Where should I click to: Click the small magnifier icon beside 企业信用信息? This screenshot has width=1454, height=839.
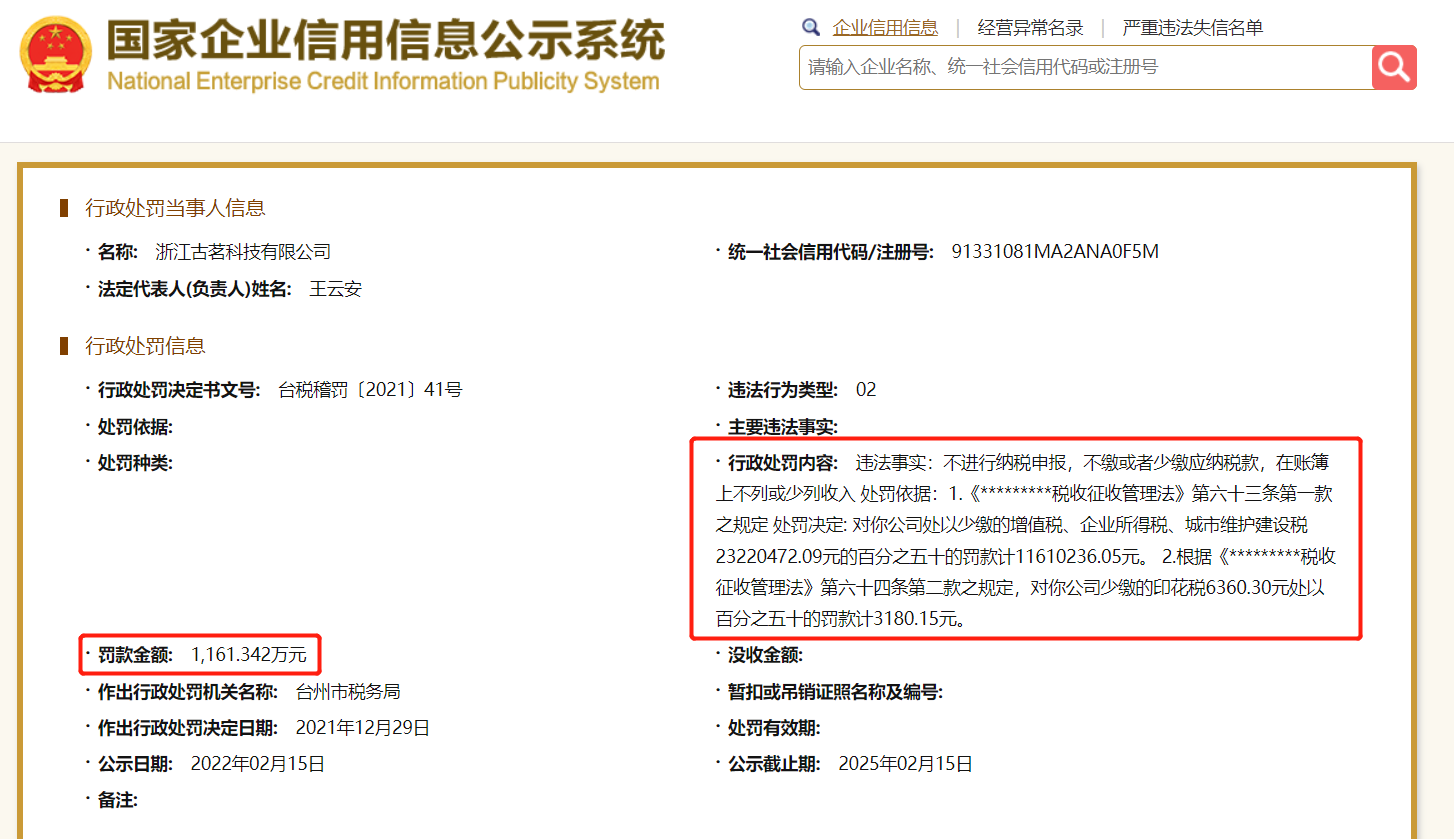pos(811,27)
